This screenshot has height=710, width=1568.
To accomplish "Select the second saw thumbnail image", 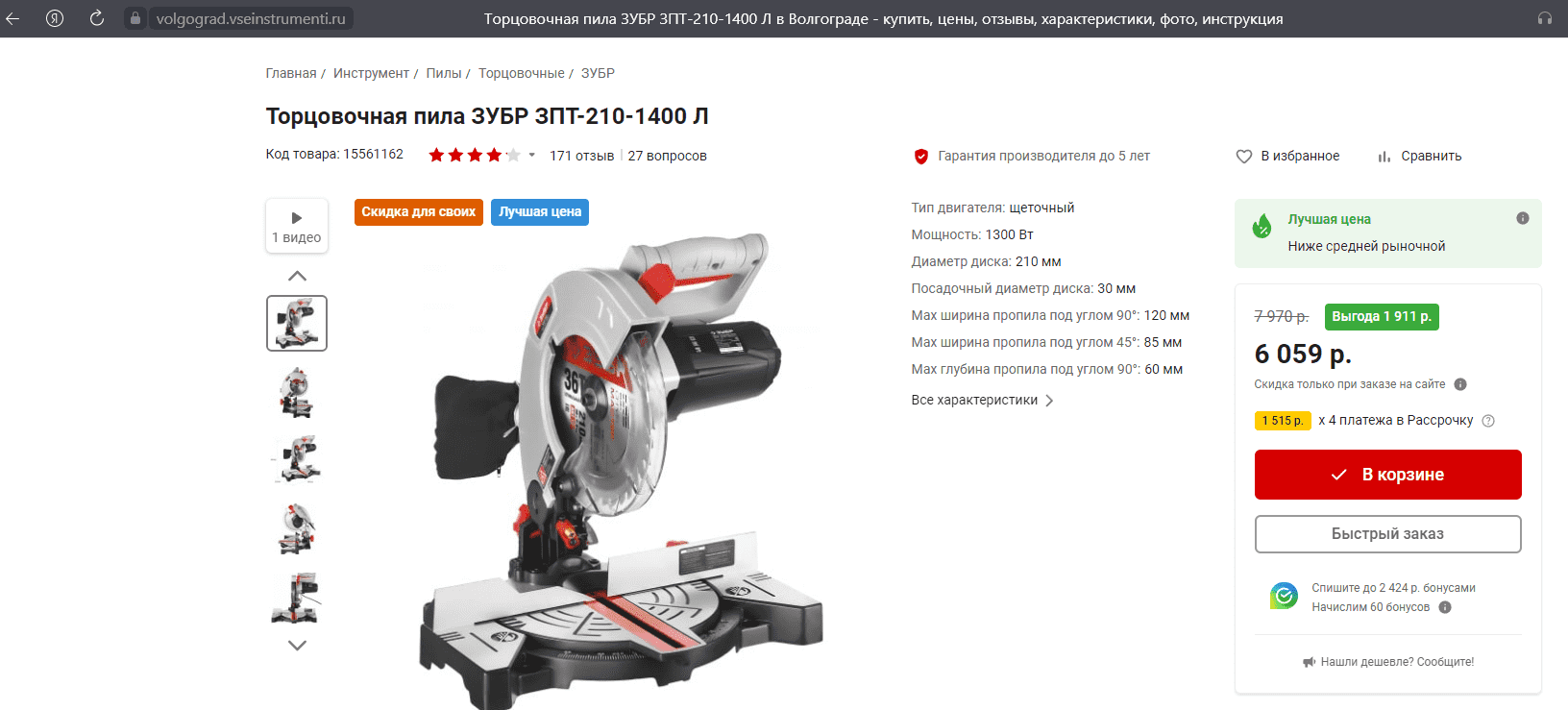I will point(297,392).
